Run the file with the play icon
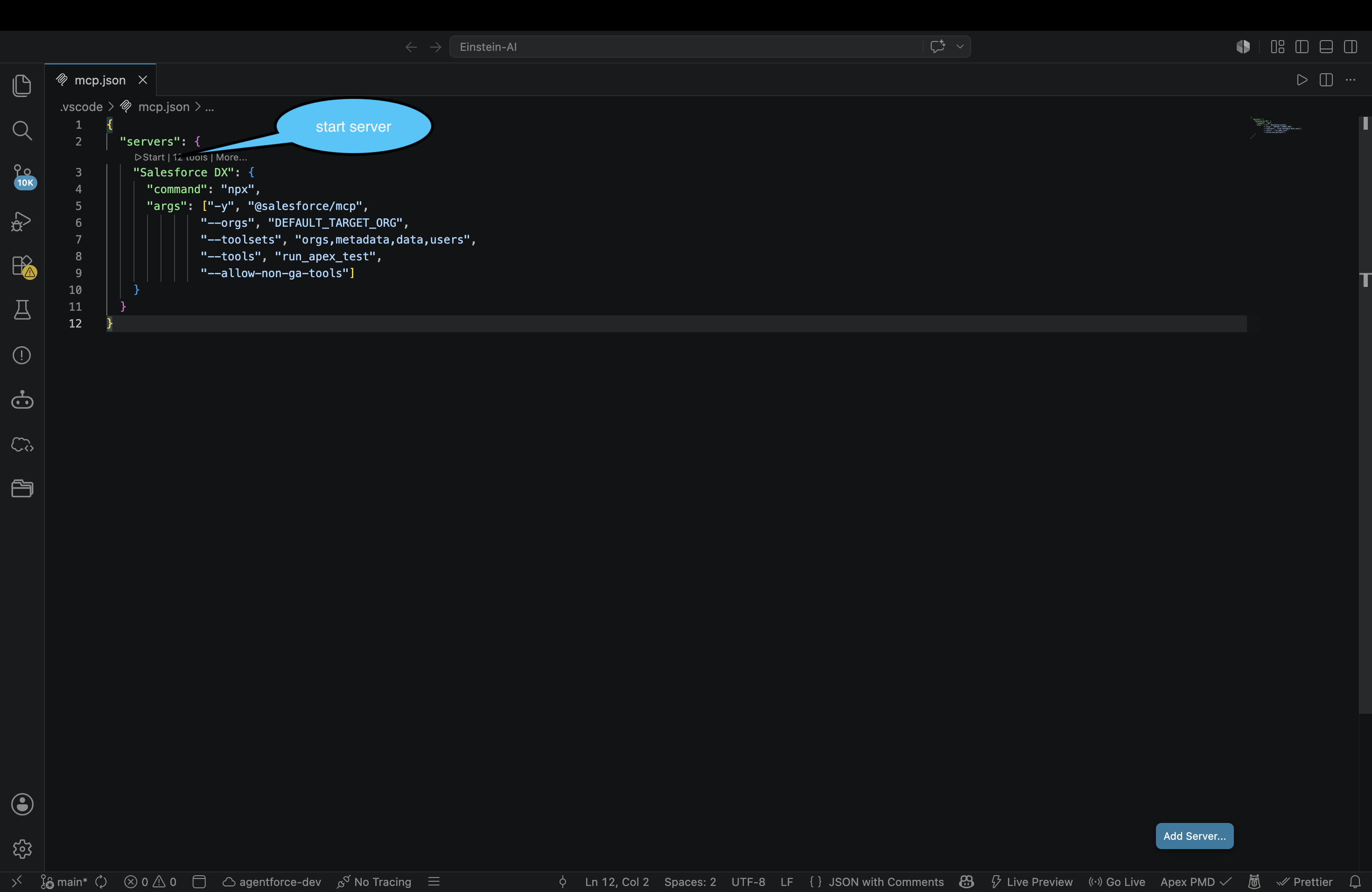The image size is (1372, 892). 1302,80
